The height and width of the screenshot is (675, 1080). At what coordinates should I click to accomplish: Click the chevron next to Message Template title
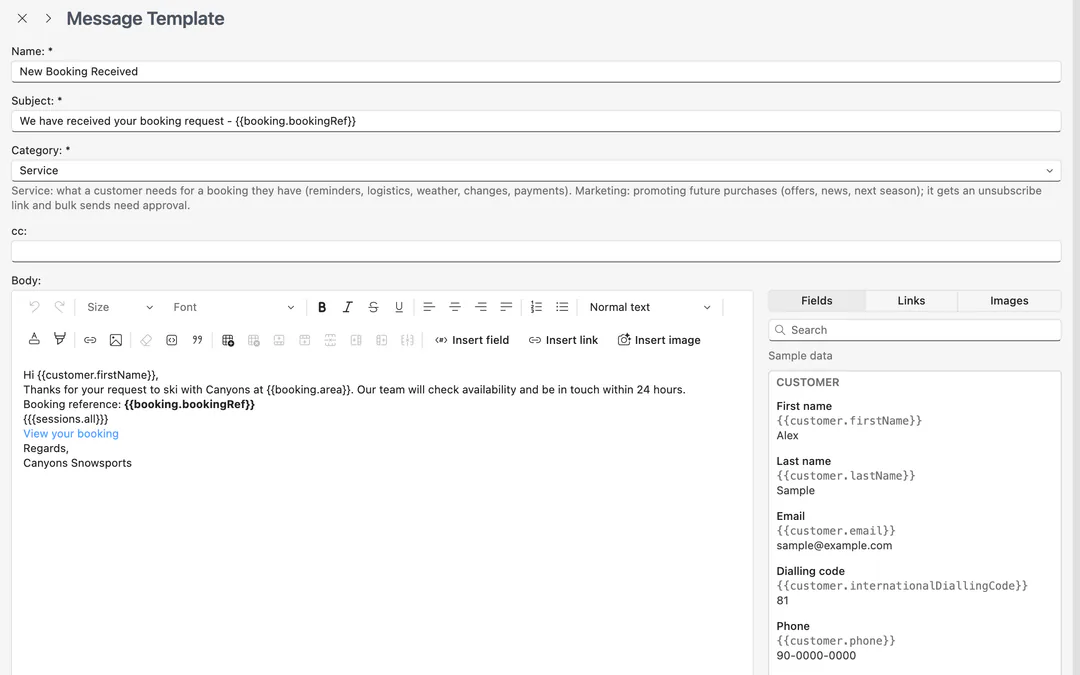(48, 19)
